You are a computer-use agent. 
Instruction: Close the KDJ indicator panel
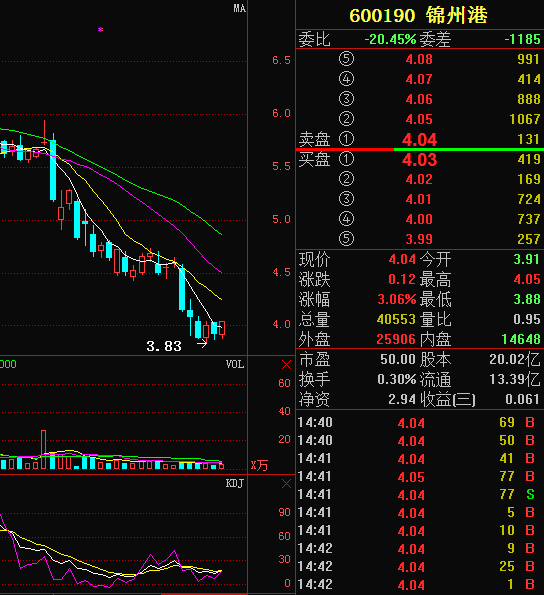(x=286, y=484)
